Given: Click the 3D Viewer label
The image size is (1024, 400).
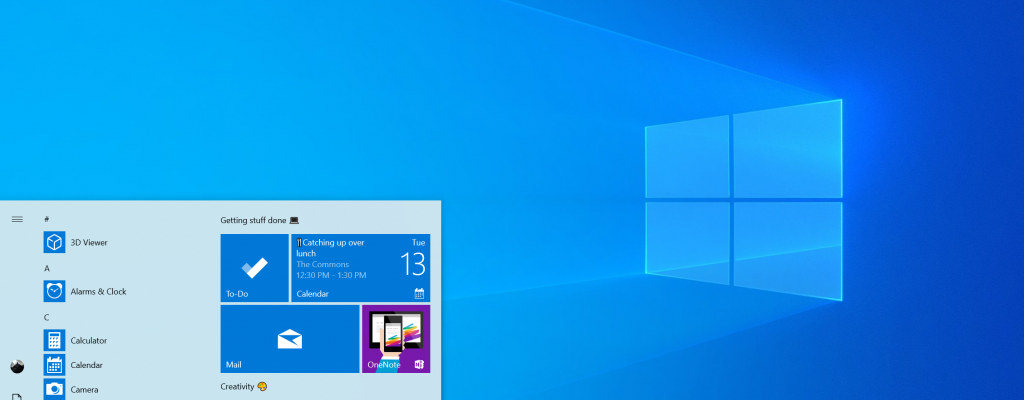Looking at the screenshot, I should [89, 242].
